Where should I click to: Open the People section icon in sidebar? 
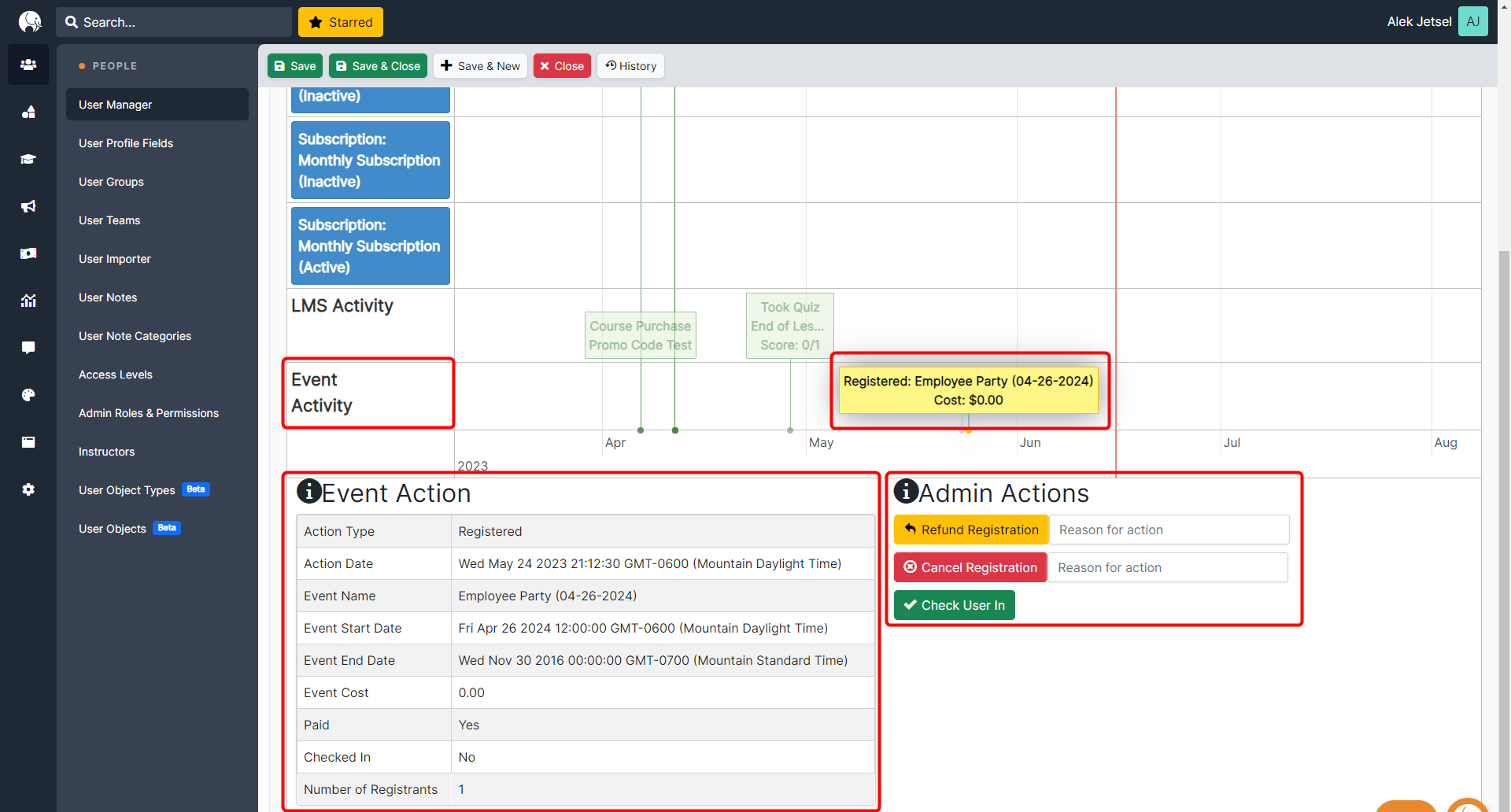click(x=28, y=65)
